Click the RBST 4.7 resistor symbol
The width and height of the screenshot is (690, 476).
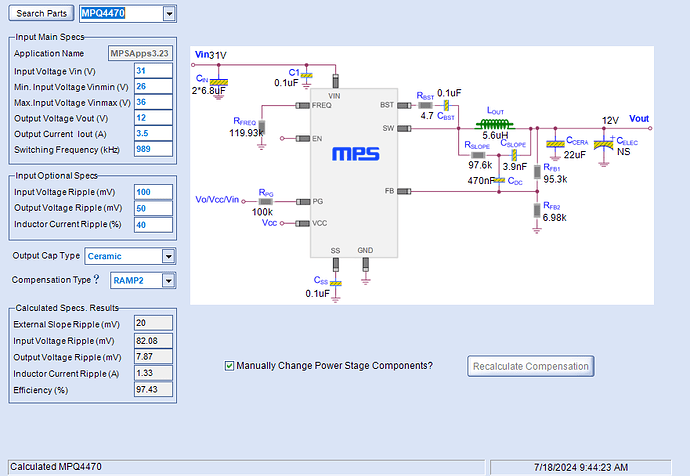pyautogui.click(x=425, y=106)
